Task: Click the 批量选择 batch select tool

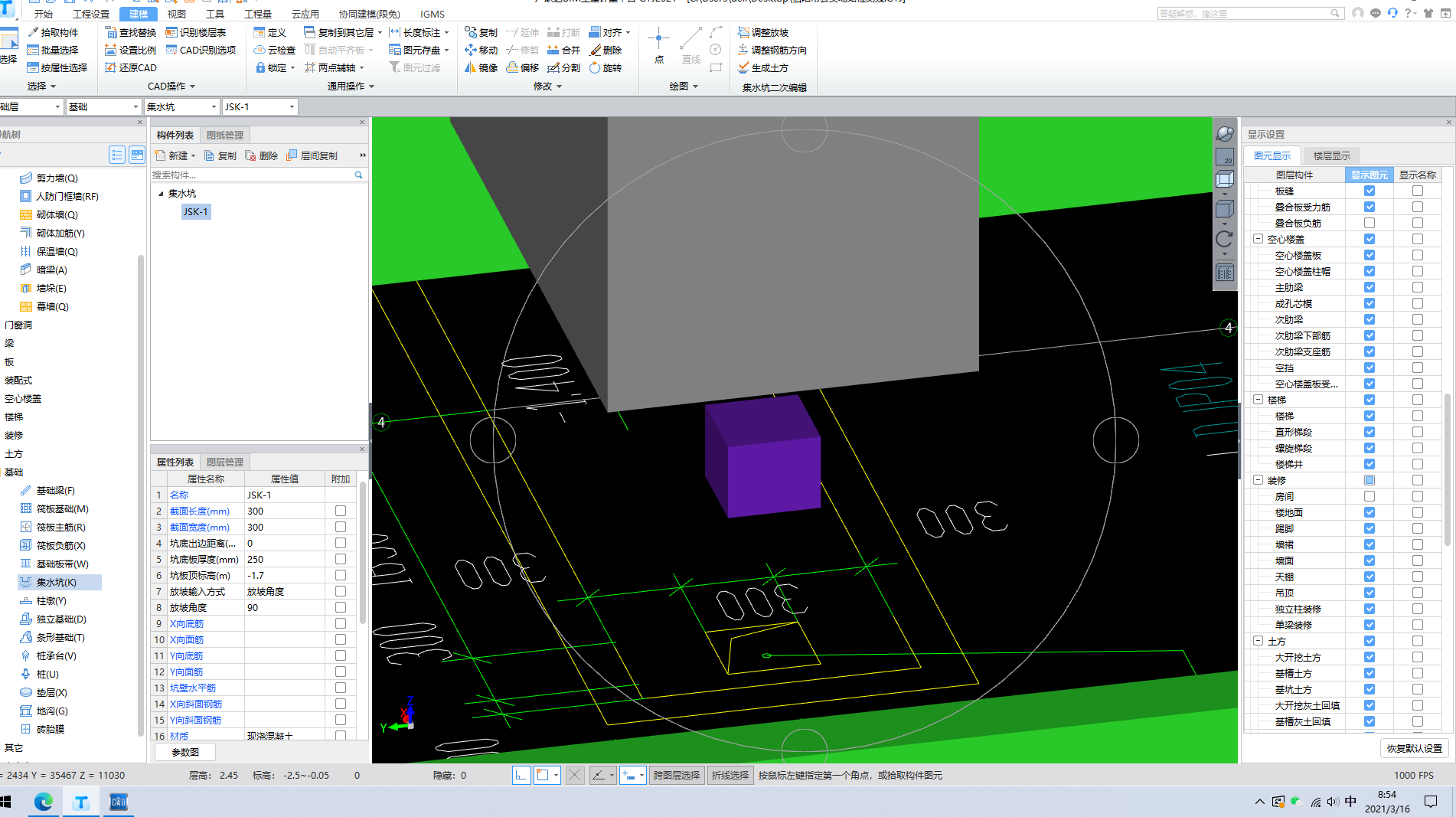Action: [x=53, y=50]
